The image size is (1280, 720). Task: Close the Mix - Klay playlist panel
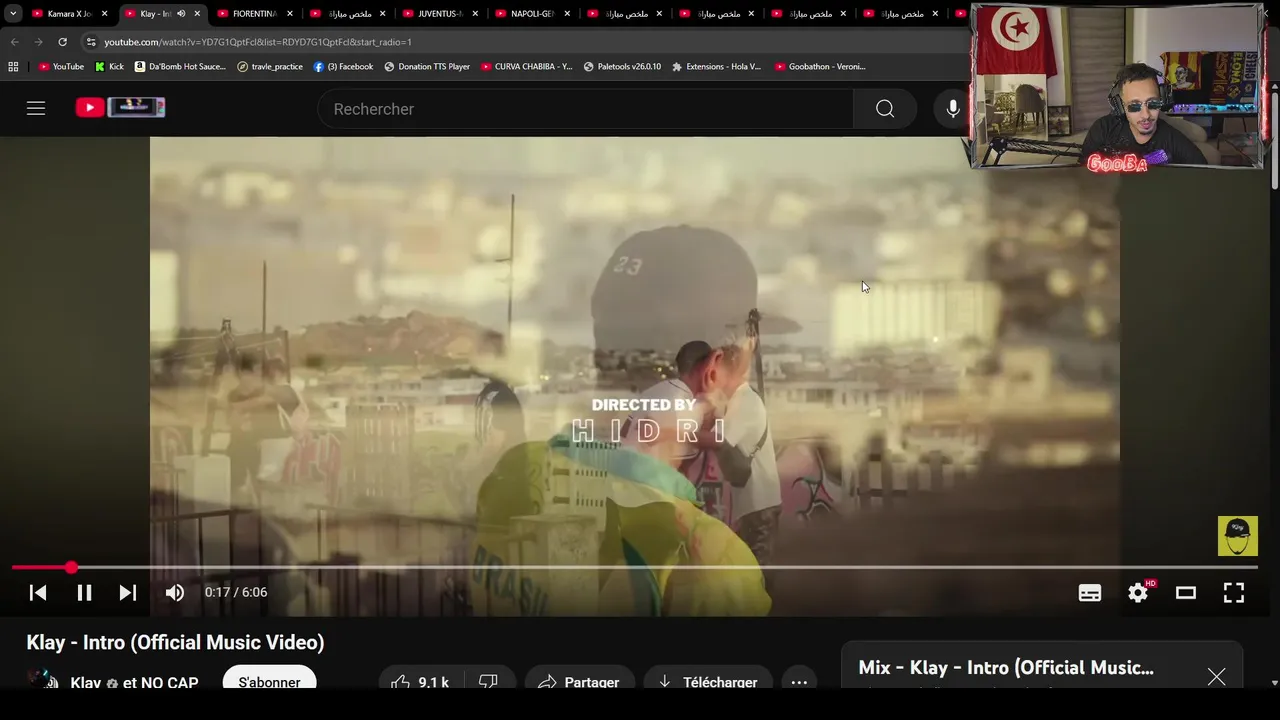(x=1216, y=677)
